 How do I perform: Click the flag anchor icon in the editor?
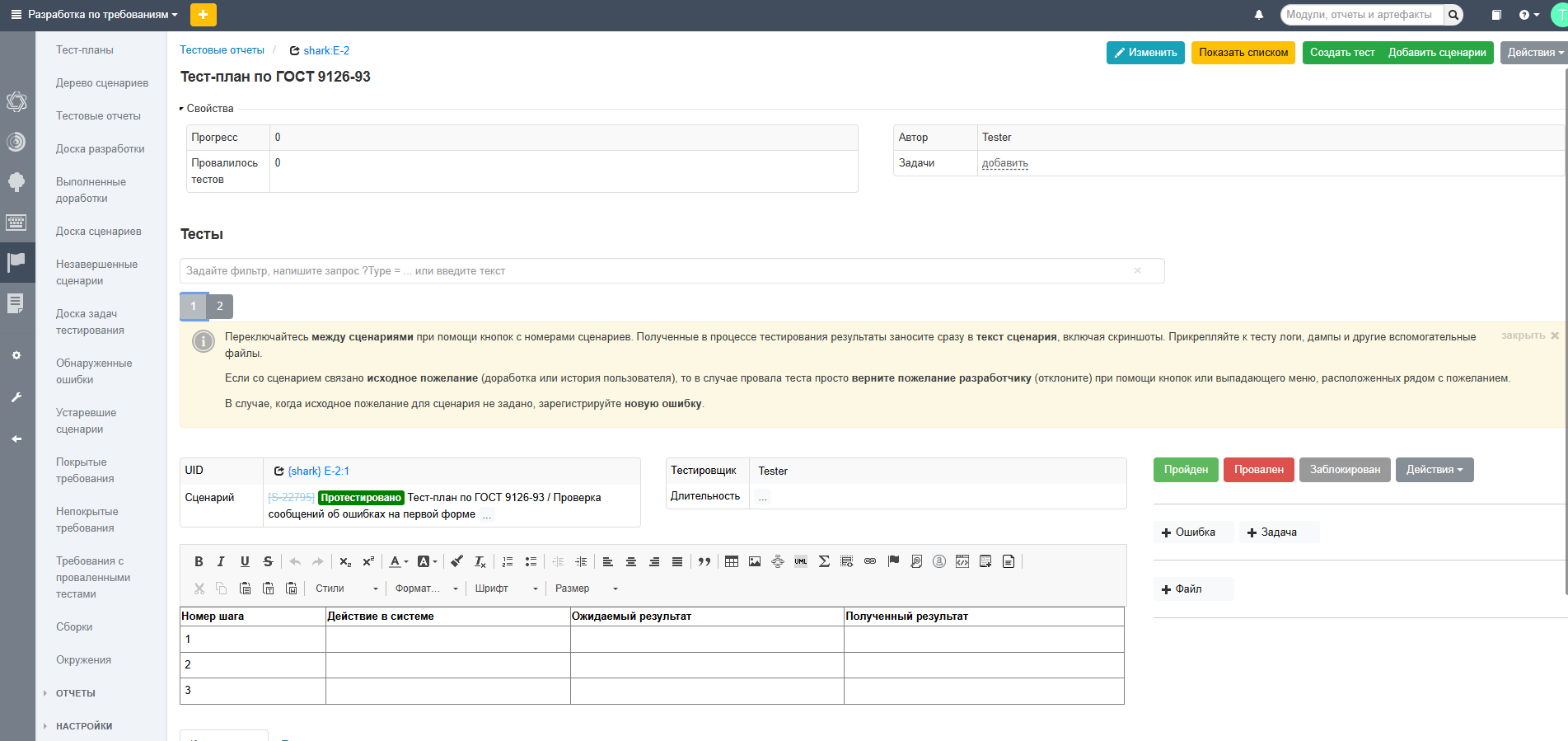pyautogui.click(x=893, y=561)
